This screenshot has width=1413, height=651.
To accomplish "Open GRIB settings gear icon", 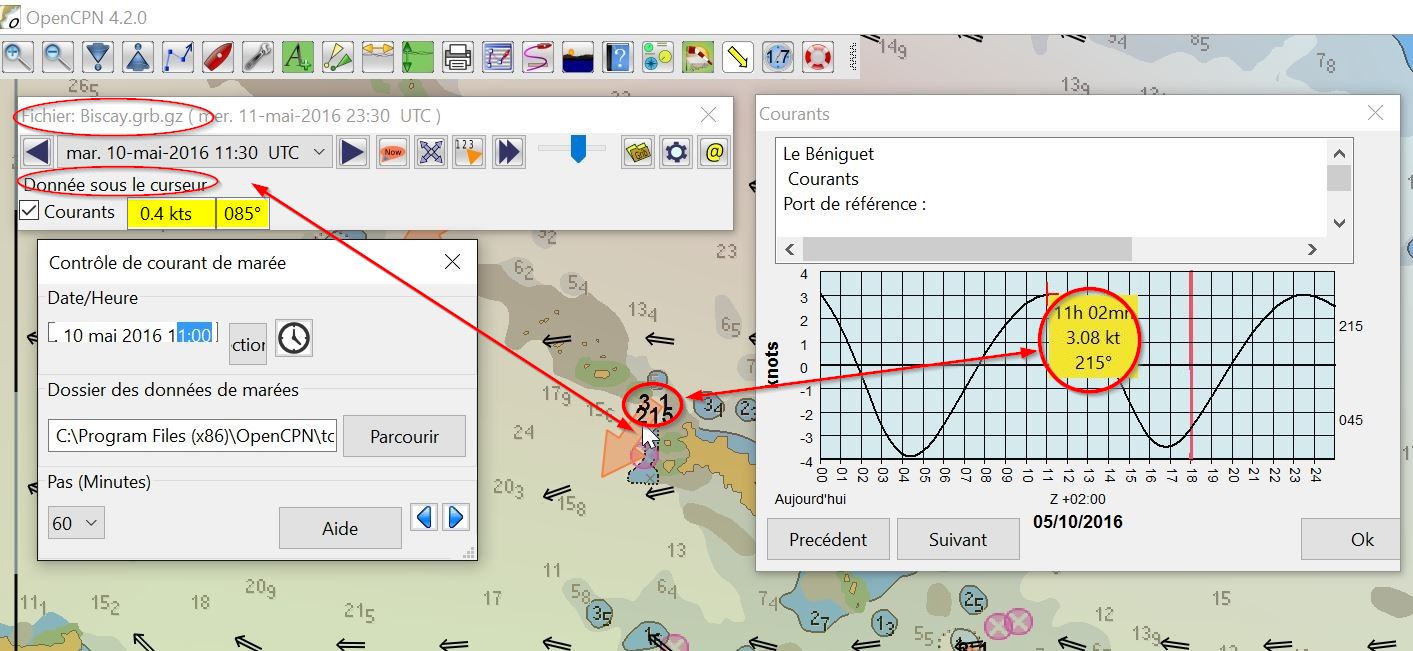I will (x=676, y=152).
